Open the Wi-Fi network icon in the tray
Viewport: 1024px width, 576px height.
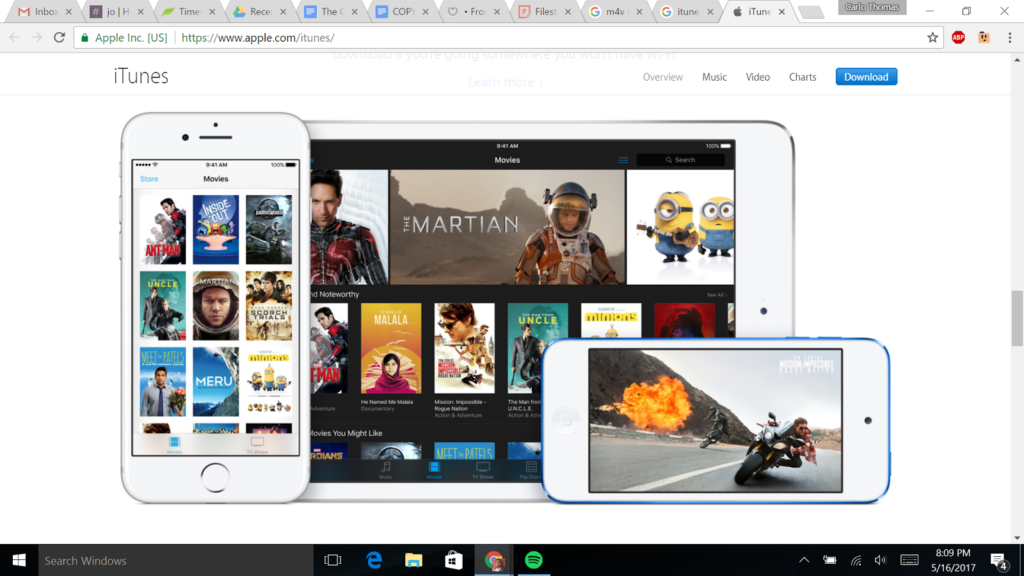(x=856, y=560)
